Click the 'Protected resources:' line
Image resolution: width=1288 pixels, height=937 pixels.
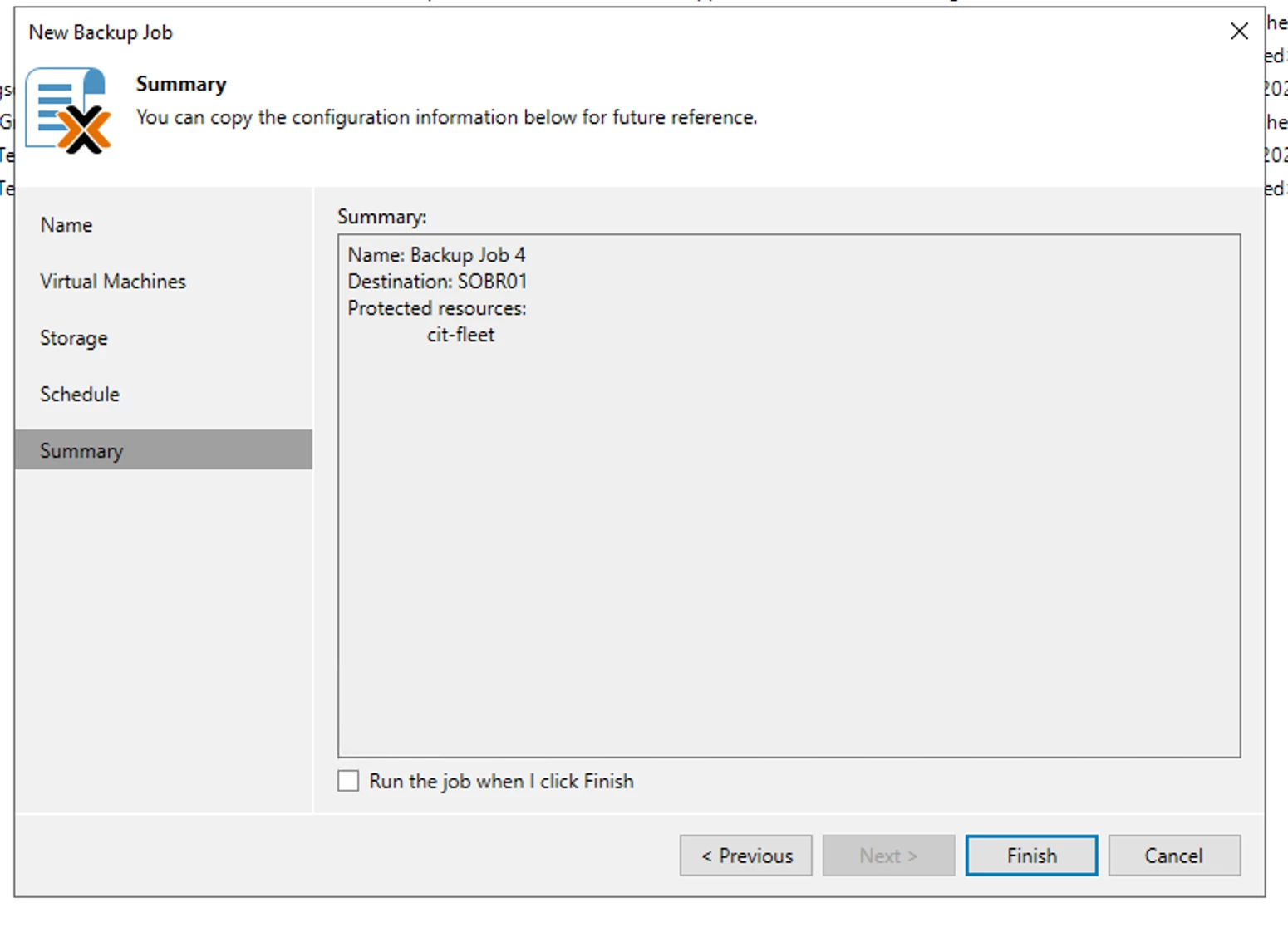pyautogui.click(x=437, y=308)
